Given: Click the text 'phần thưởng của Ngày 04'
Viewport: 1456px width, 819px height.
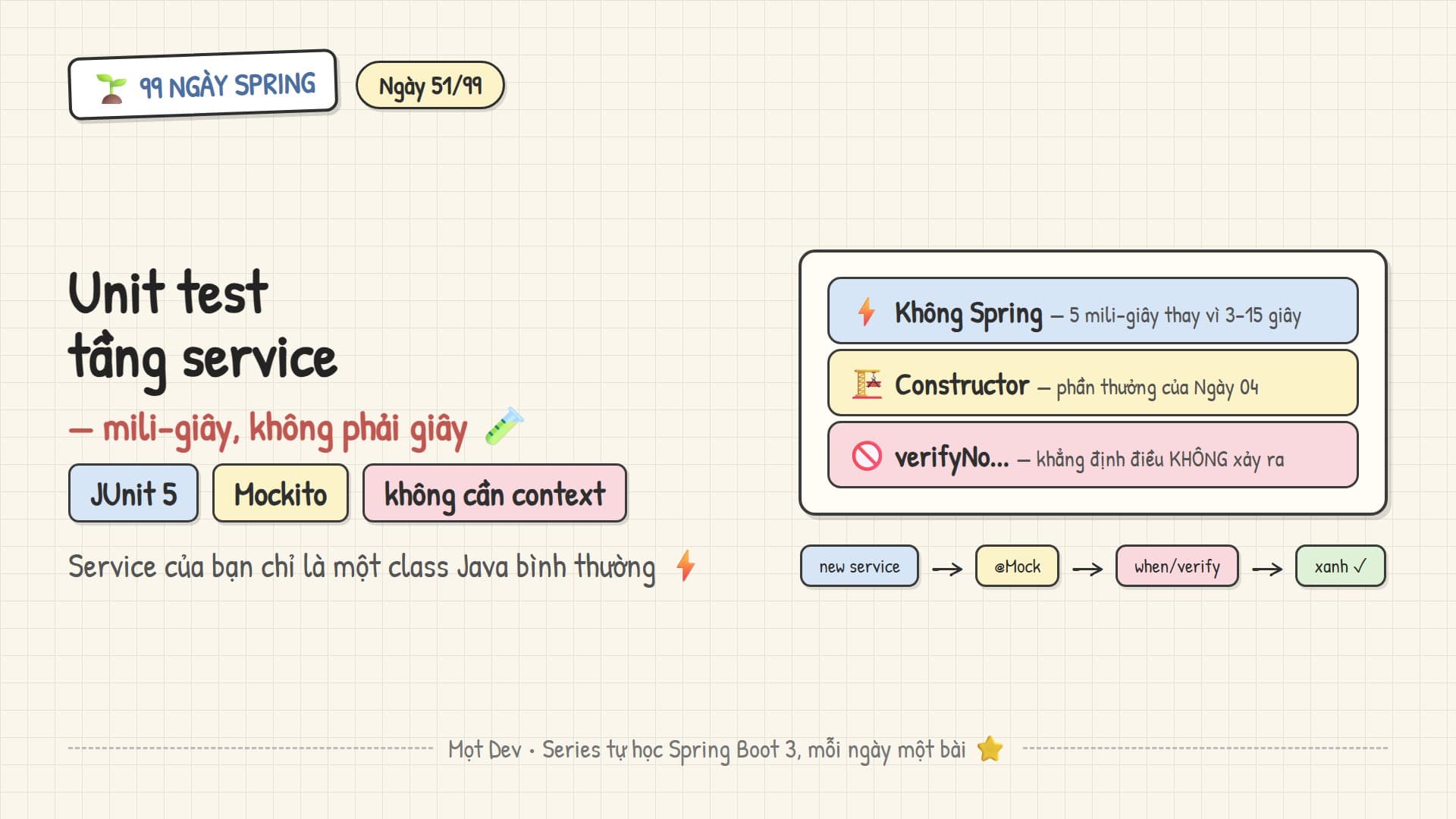Looking at the screenshot, I should [1157, 388].
